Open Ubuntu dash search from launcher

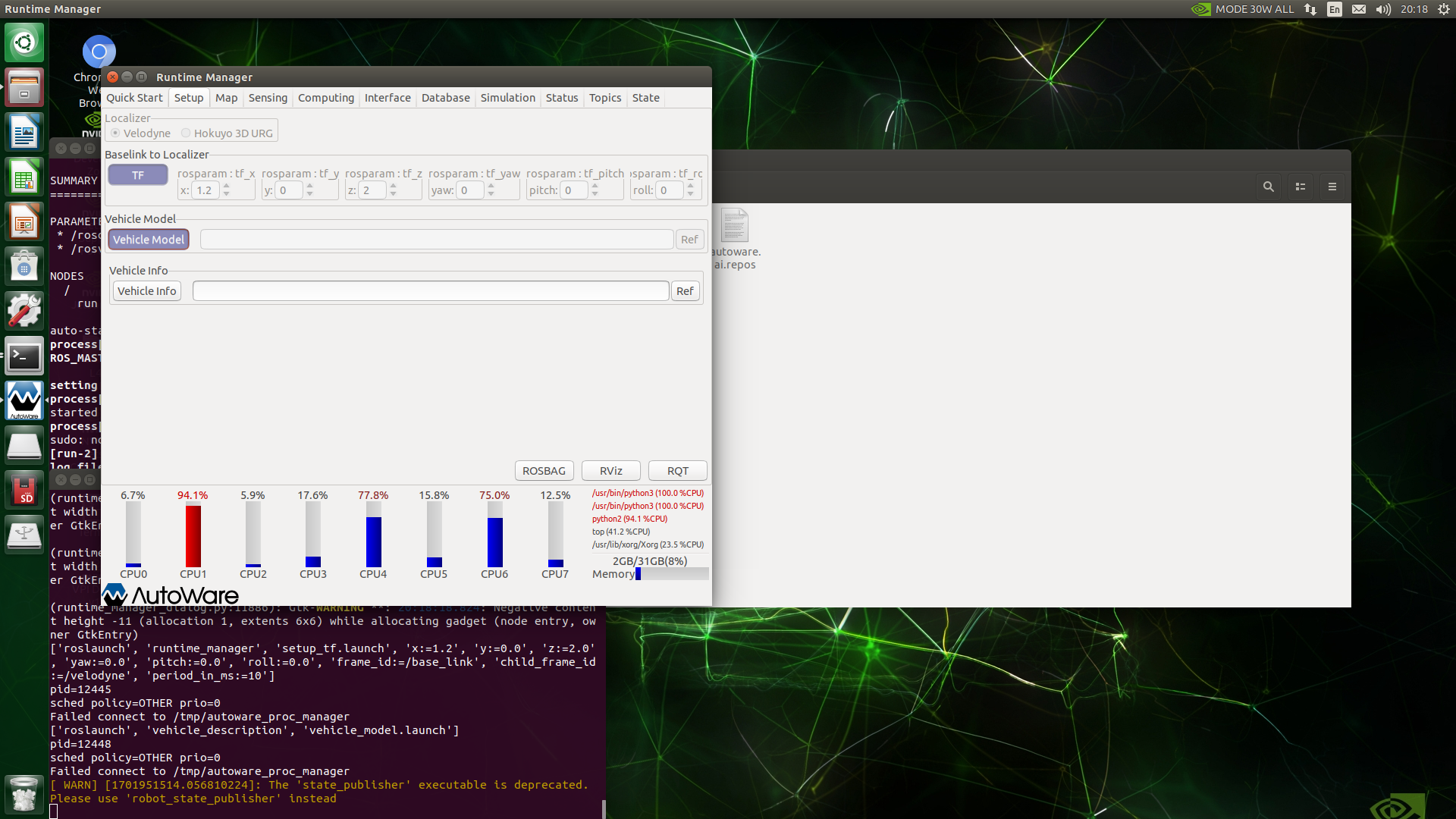24,42
